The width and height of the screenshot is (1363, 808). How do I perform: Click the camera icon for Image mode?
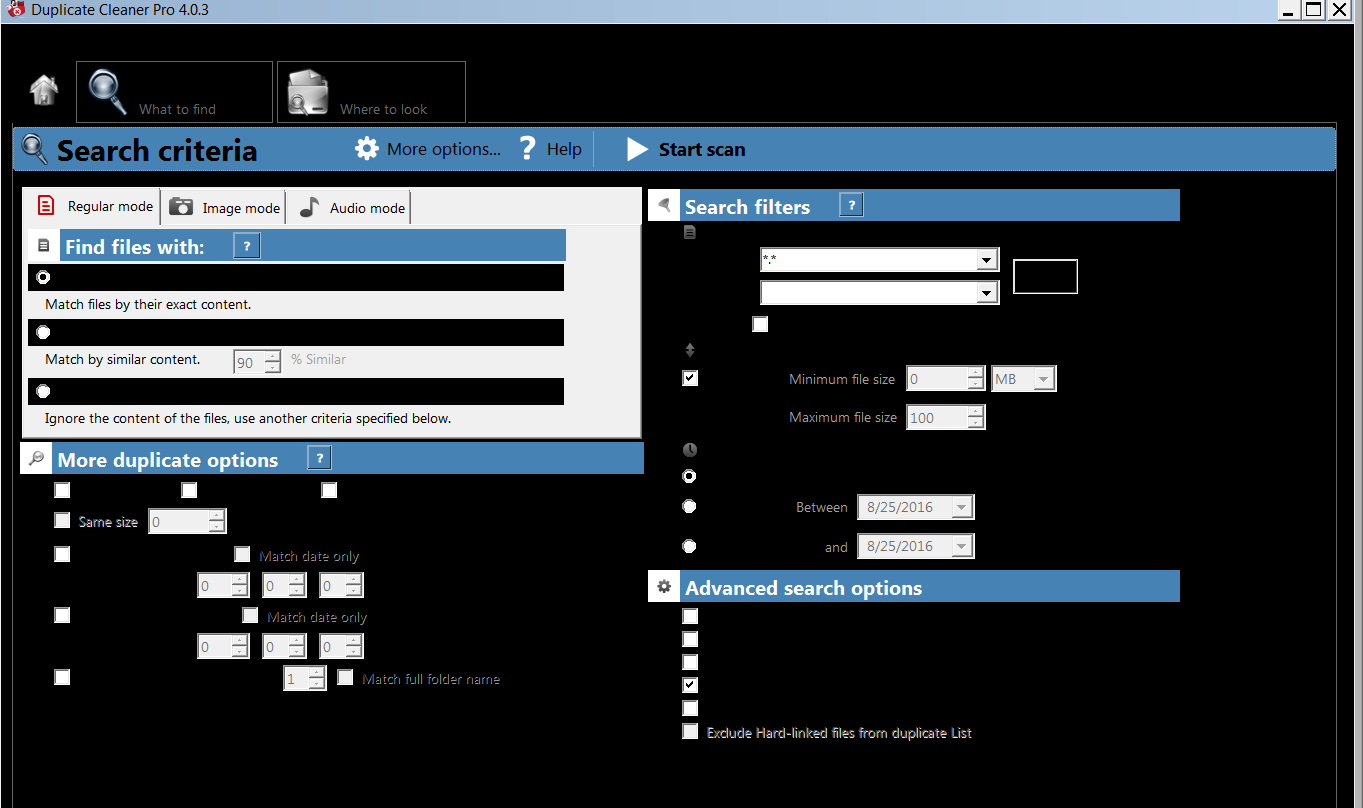(181, 207)
